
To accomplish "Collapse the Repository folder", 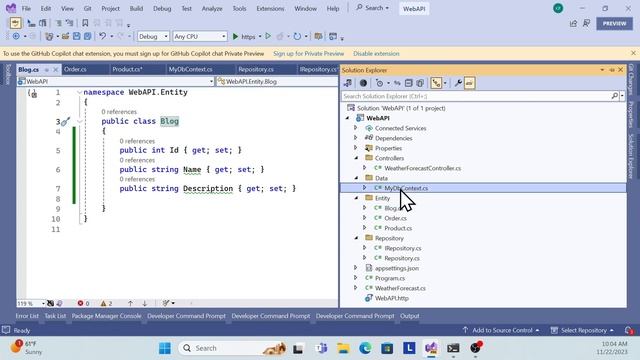I will click(356, 238).
